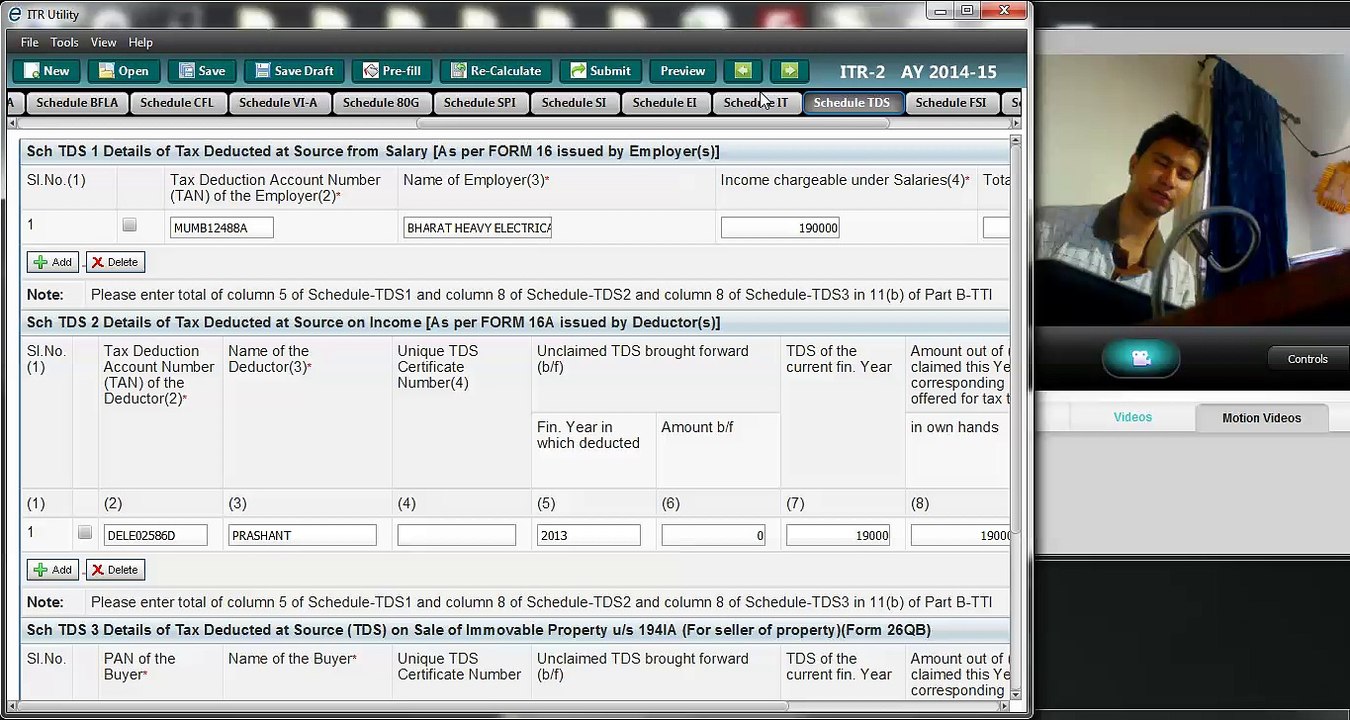This screenshot has width=1350, height=720.
Task: Switch to Schedule SPI tab
Action: coord(479,103)
